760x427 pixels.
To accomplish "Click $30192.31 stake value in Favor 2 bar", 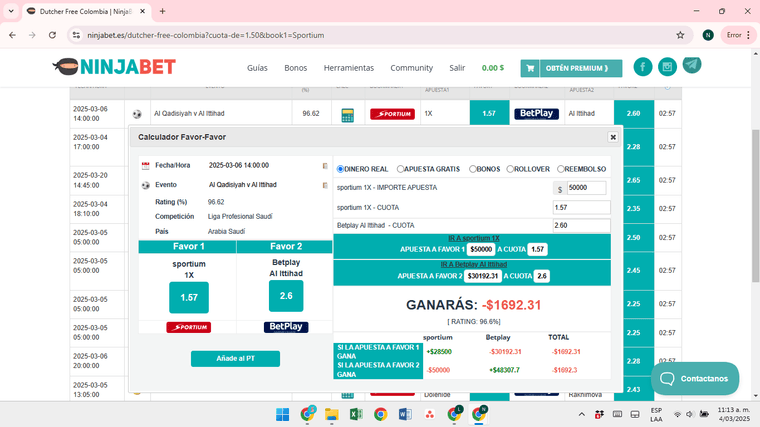I will tap(482, 276).
